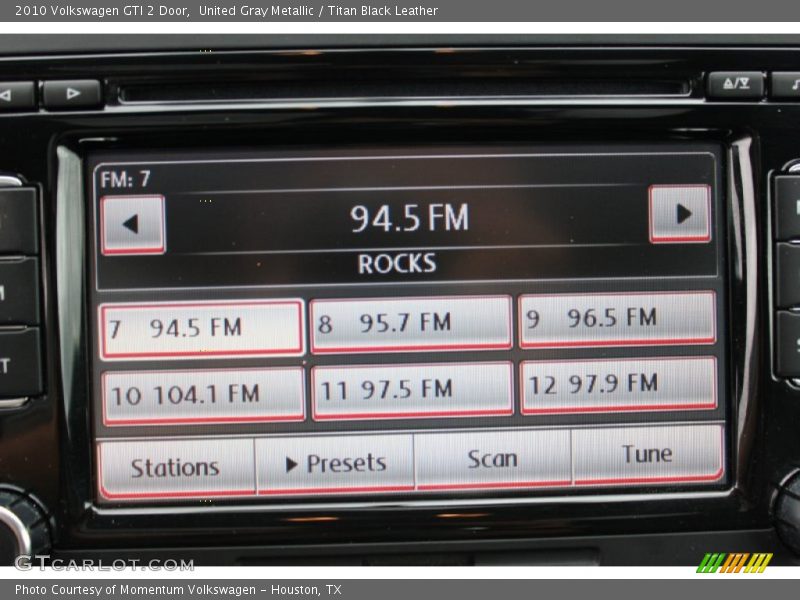Select preset 9 96.5 FM
The image size is (800, 600).
[x=617, y=319]
